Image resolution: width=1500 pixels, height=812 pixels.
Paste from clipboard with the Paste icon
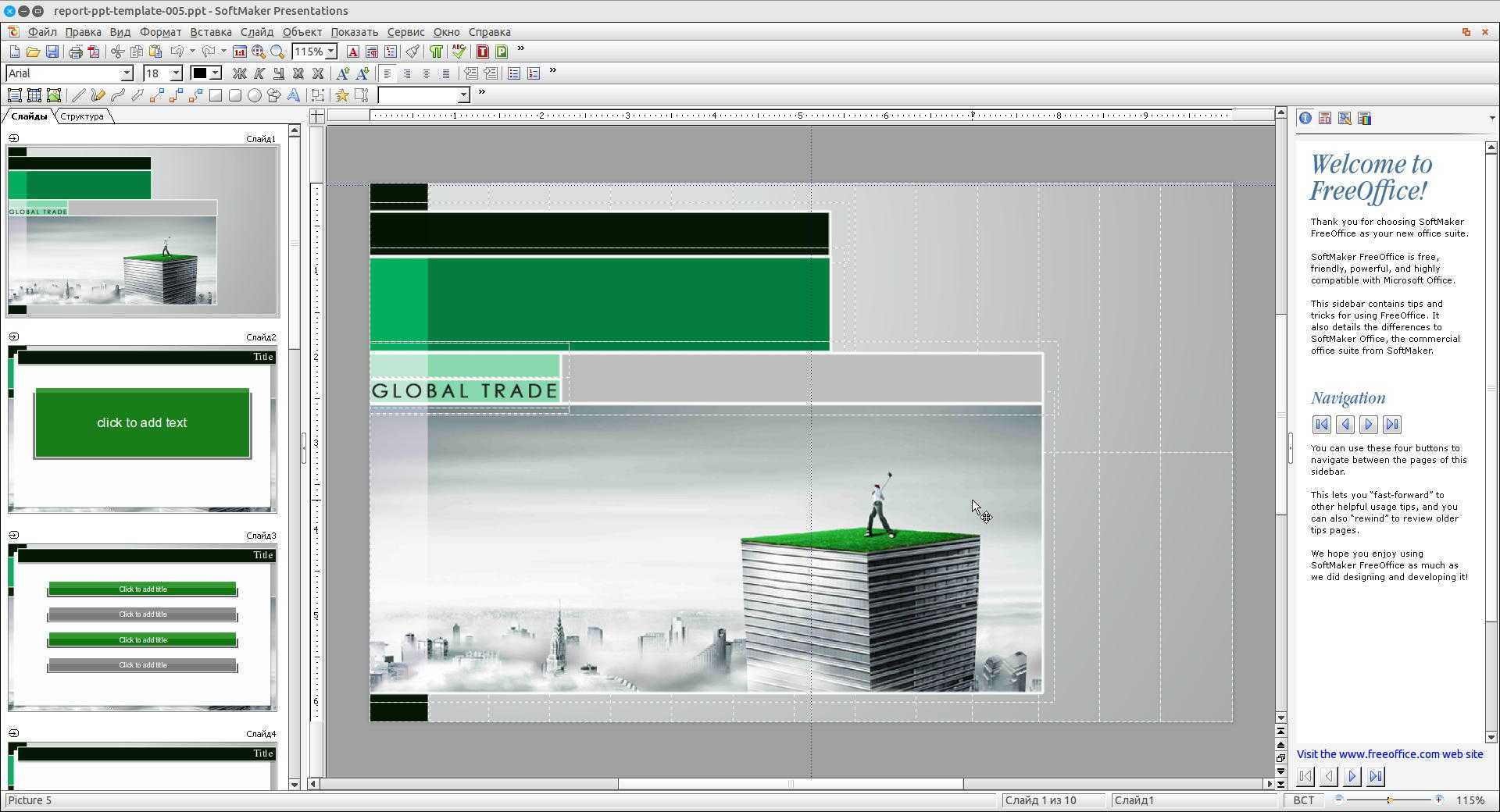pos(155,52)
